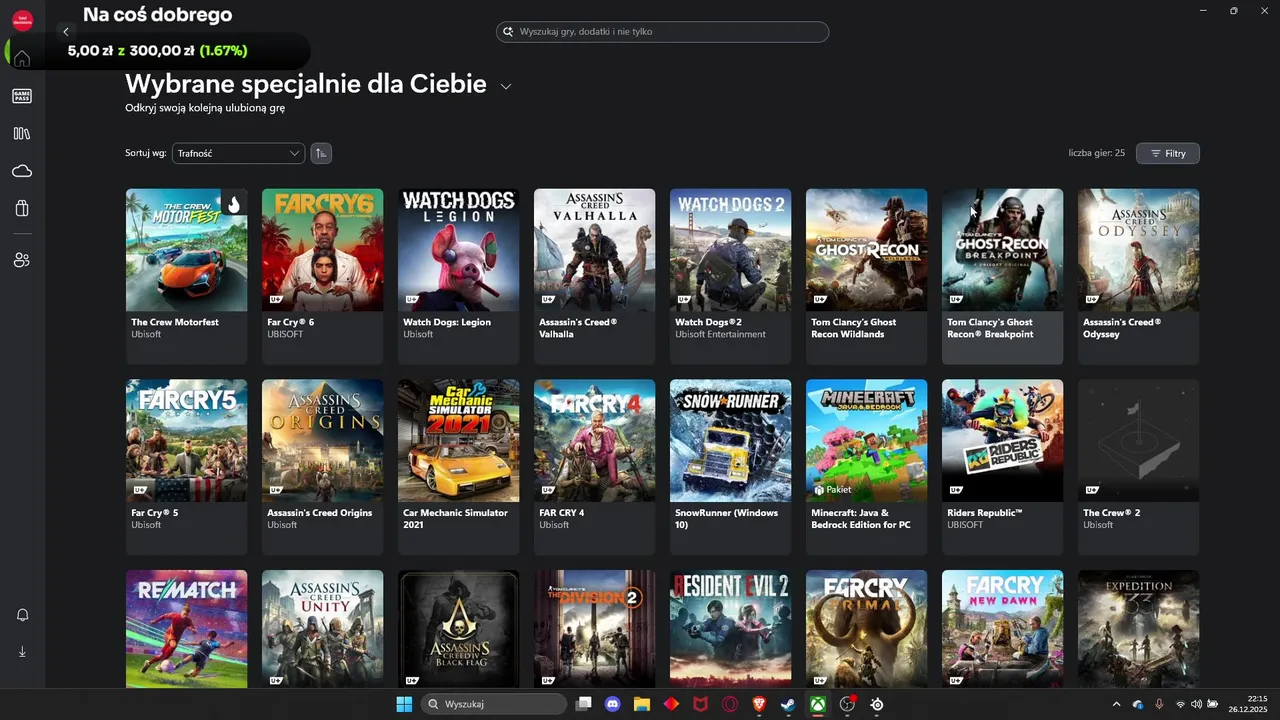The height and width of the screenshot is (720, 1280).
Task: Switch to Xbox app taskbar icon
Action: pos(818,704)
